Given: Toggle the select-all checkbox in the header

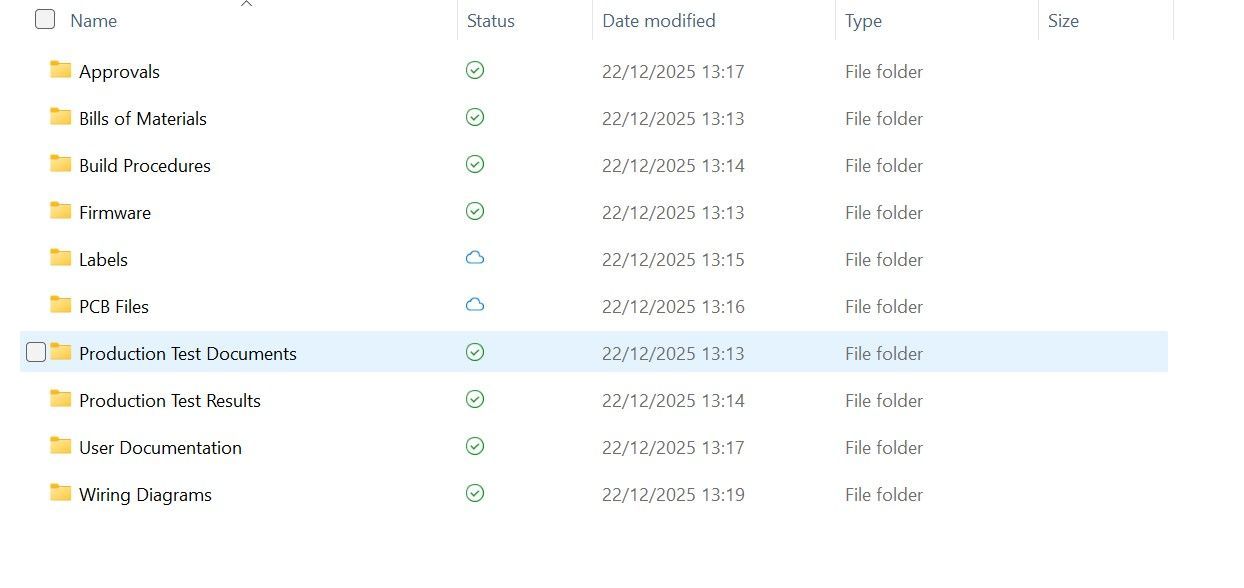Looking at the screenshot, I should pos(44,19).
